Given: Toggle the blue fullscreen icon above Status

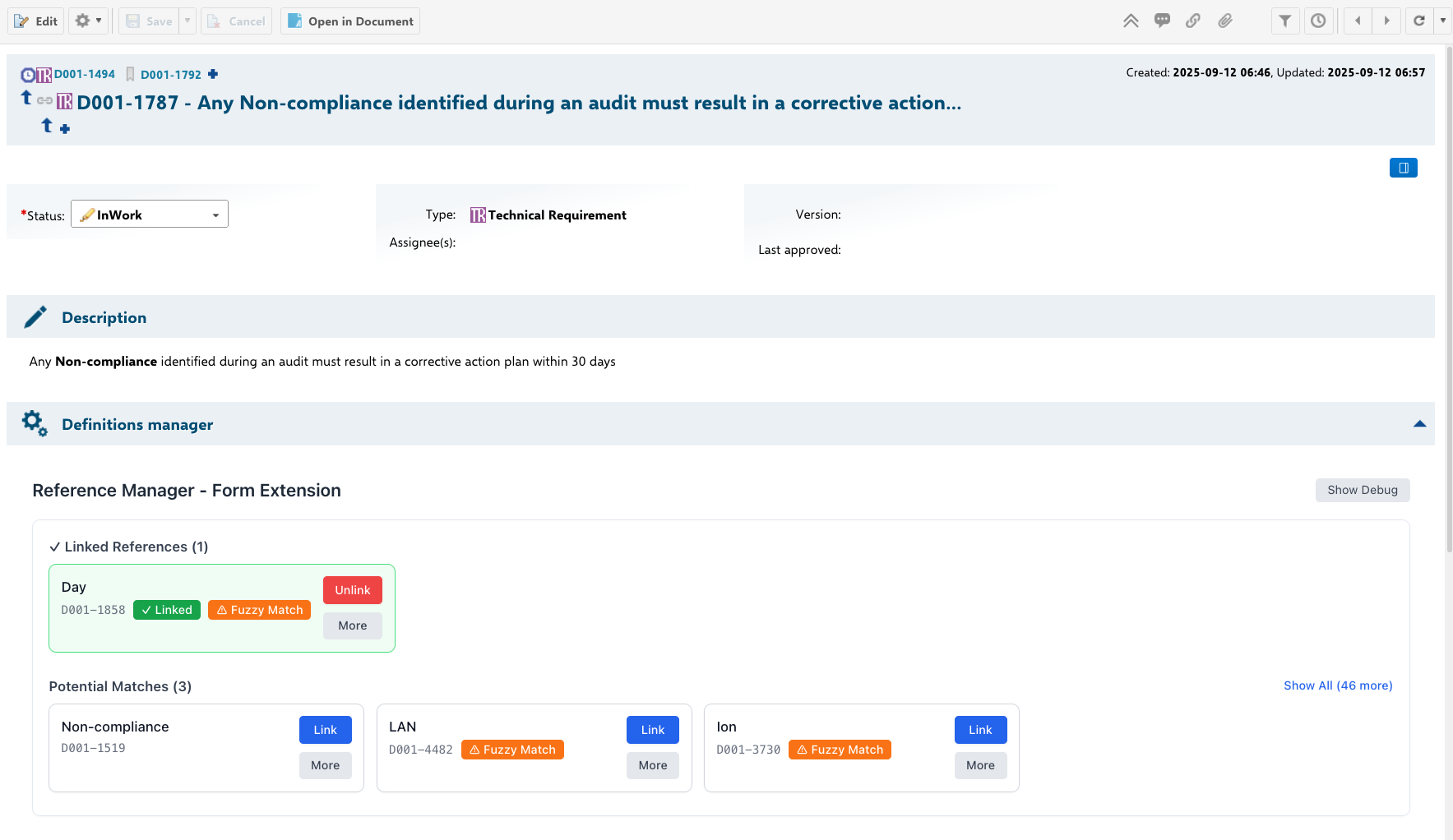Looking at the screenshot, I should [1404, 167].
